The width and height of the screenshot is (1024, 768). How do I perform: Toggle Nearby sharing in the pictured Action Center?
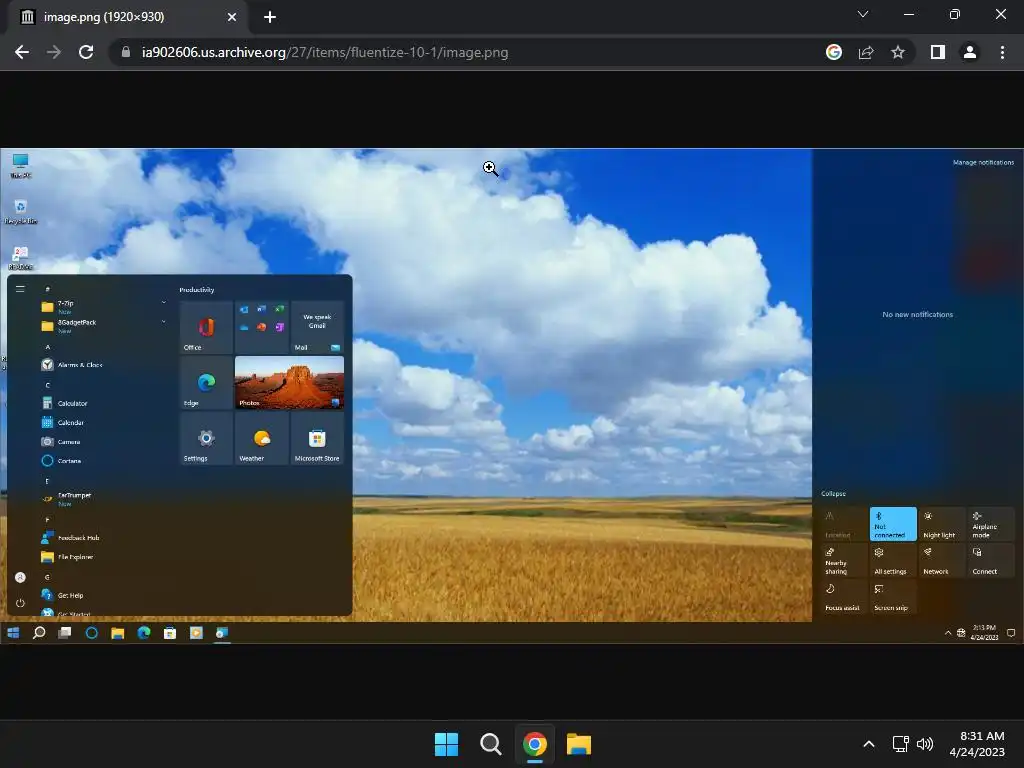tap(844, 560)
